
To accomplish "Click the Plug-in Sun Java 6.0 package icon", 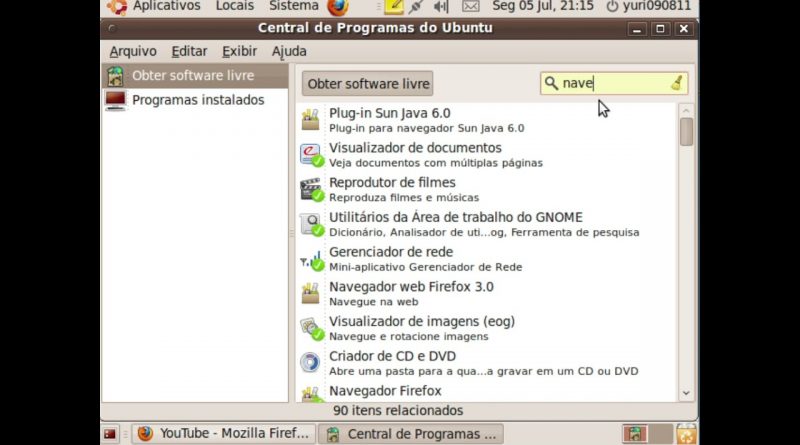I will pyautogui.click(x=310, y=119).
